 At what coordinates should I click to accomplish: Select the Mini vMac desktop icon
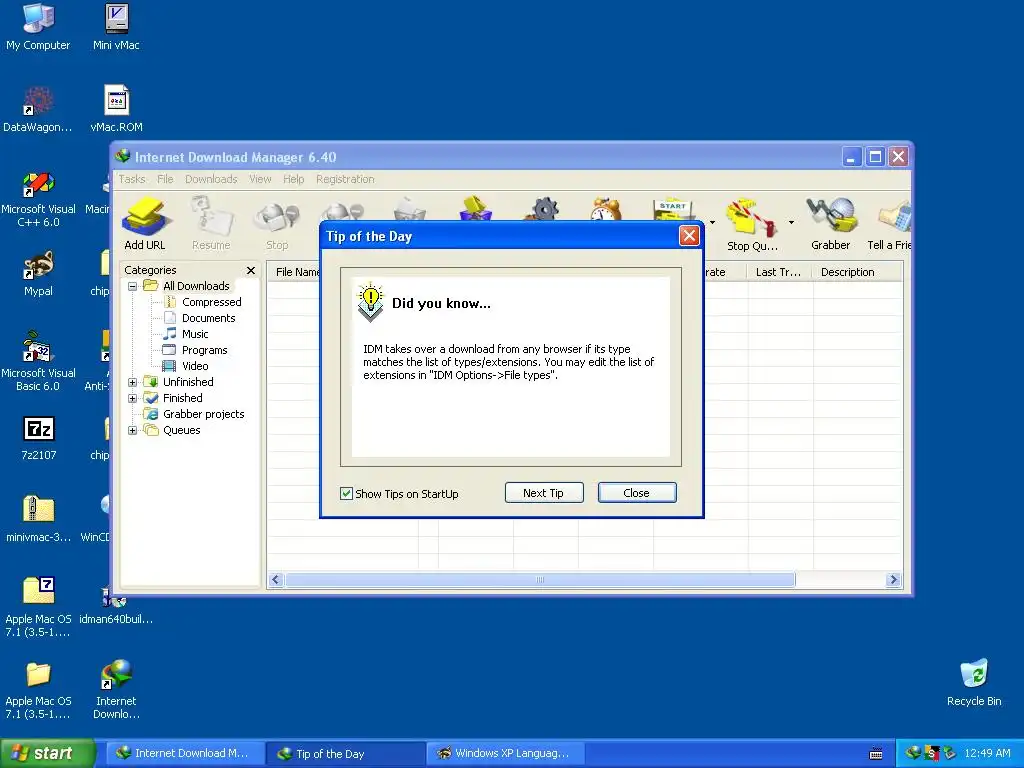116,27
